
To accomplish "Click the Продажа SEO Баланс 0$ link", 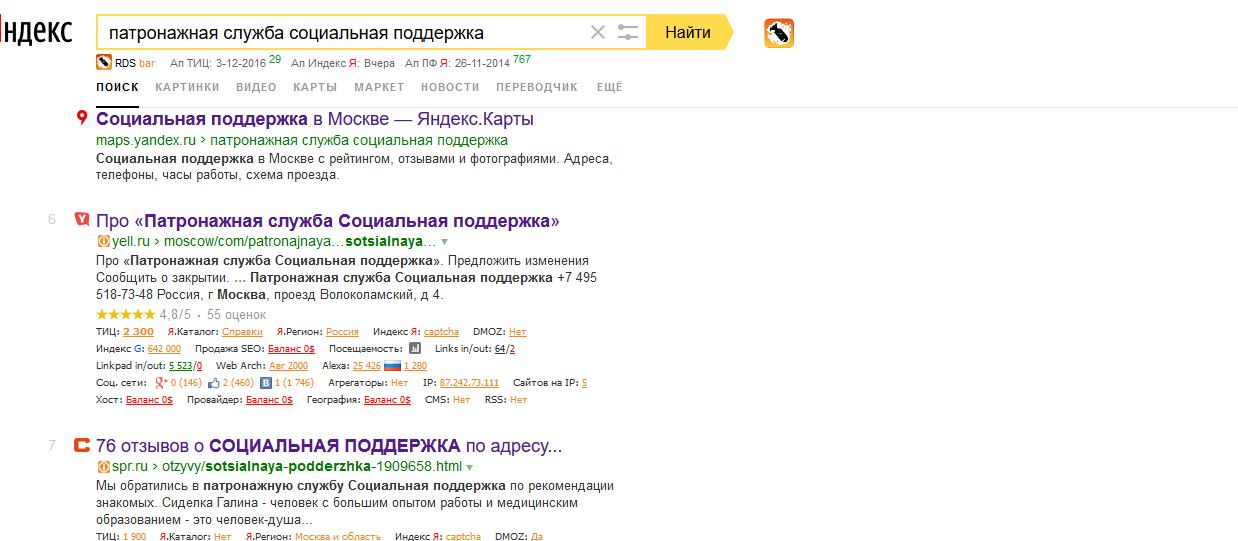I will [x=291, y=348].
